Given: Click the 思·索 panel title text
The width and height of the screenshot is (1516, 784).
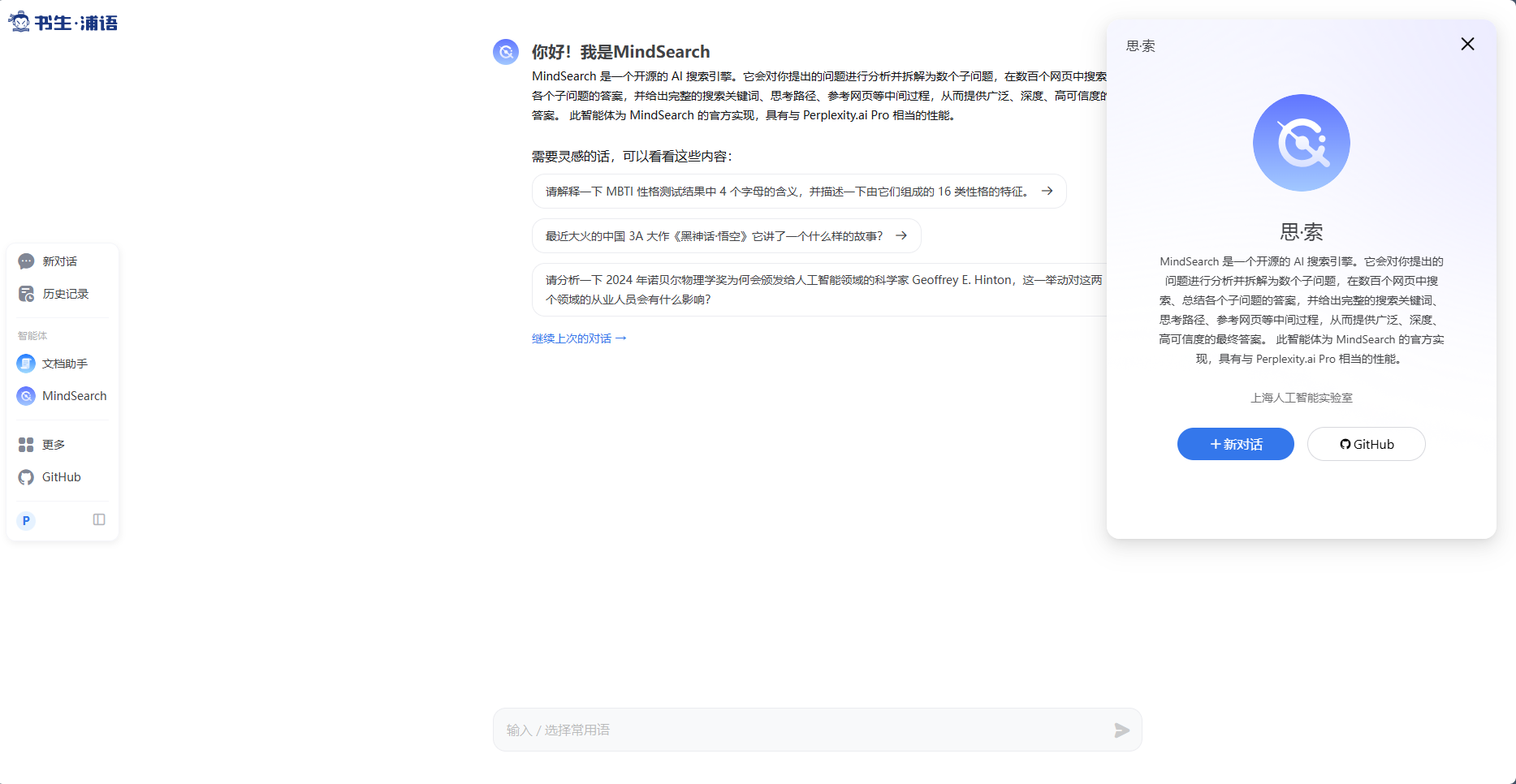Looking at the screenshot, I should (1140, 46).
